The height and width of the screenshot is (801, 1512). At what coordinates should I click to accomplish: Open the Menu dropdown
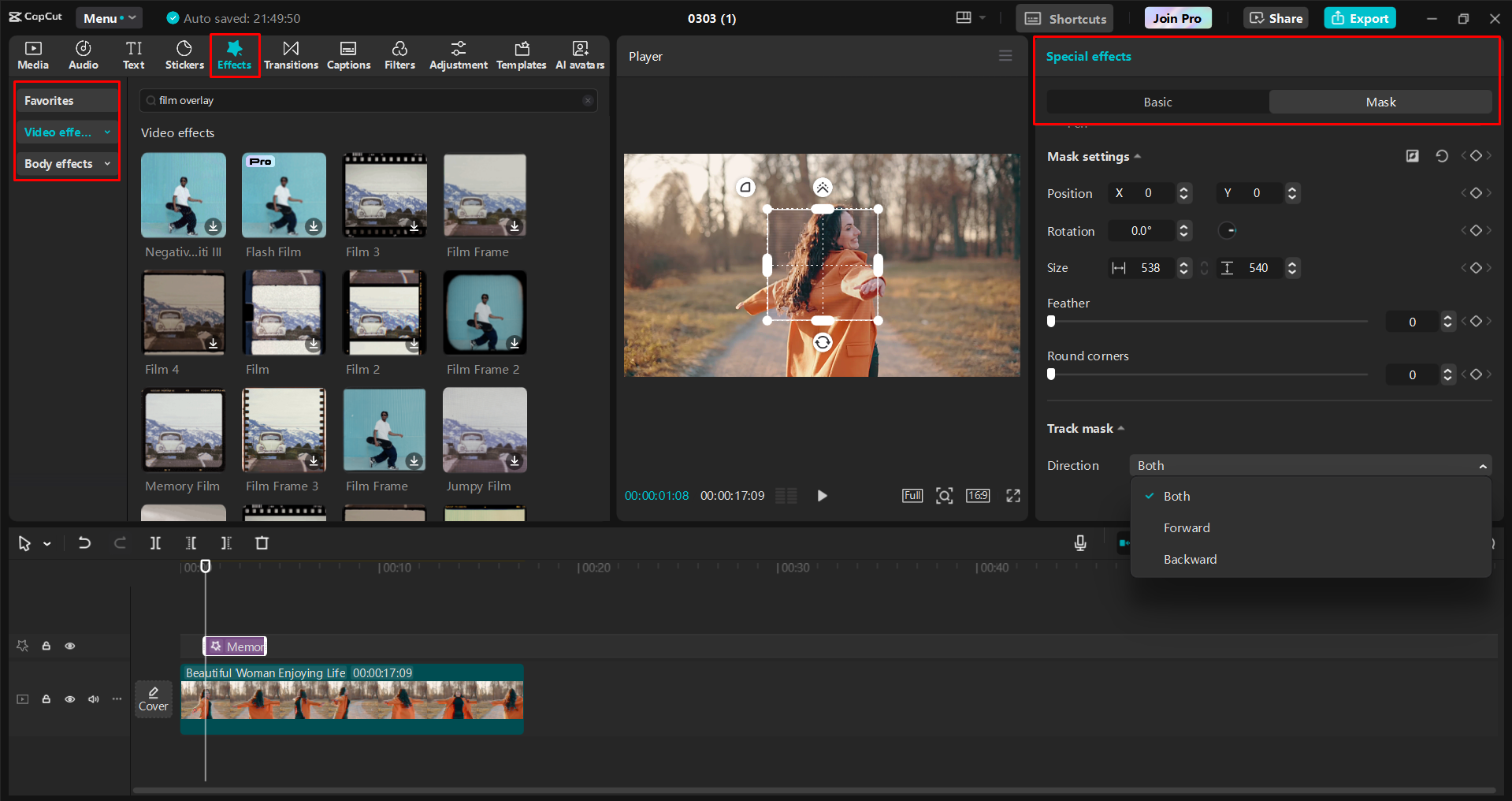109,18
